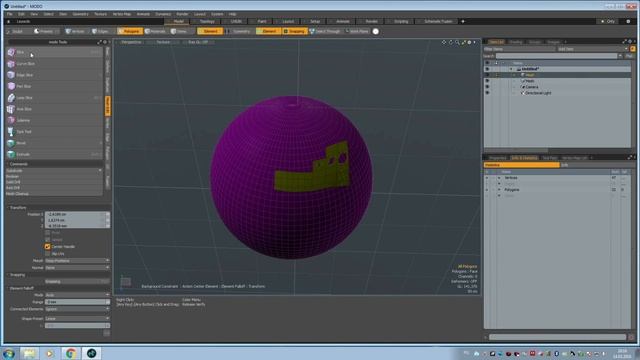Image resolution: width=640 pixels, height=360 pixels.
Task: Expand the Polygons statistics row
Action: point(499,190)
